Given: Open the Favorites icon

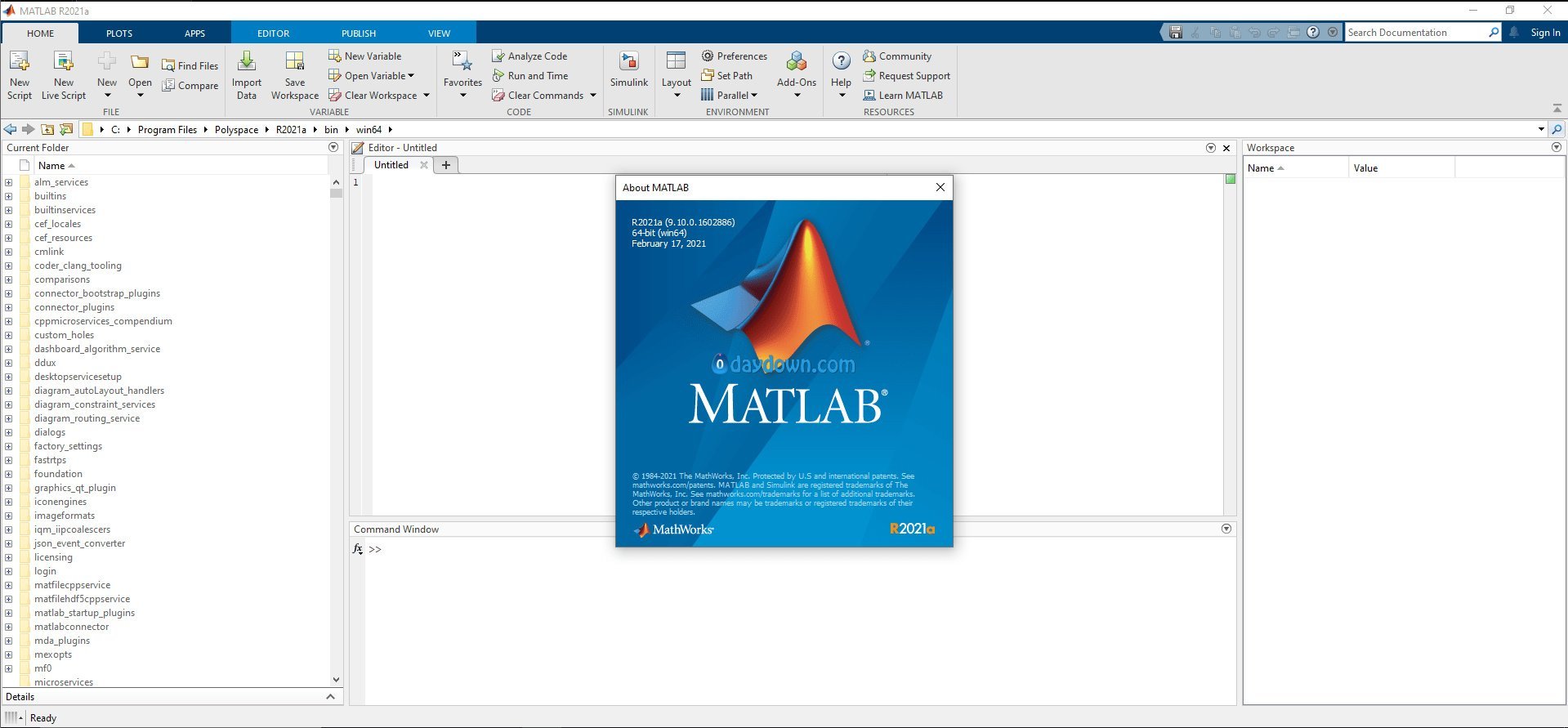Looking at the screenshot, I should click(x=462, y=61).
